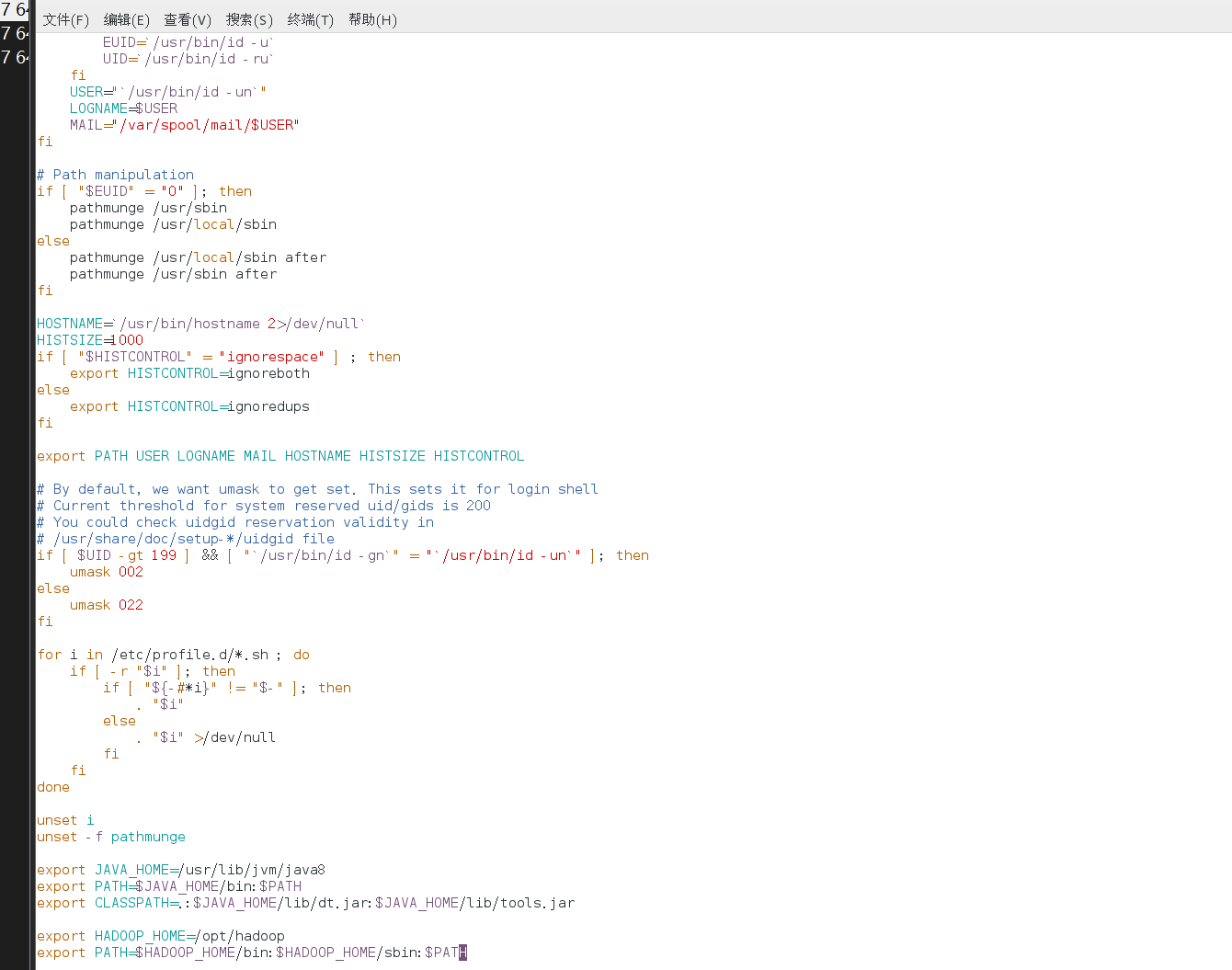Screen dimensions: 1232x970
Task: Click the 'export PATH USER LOGNAME MAIL' line
Action: click(280, 456)
